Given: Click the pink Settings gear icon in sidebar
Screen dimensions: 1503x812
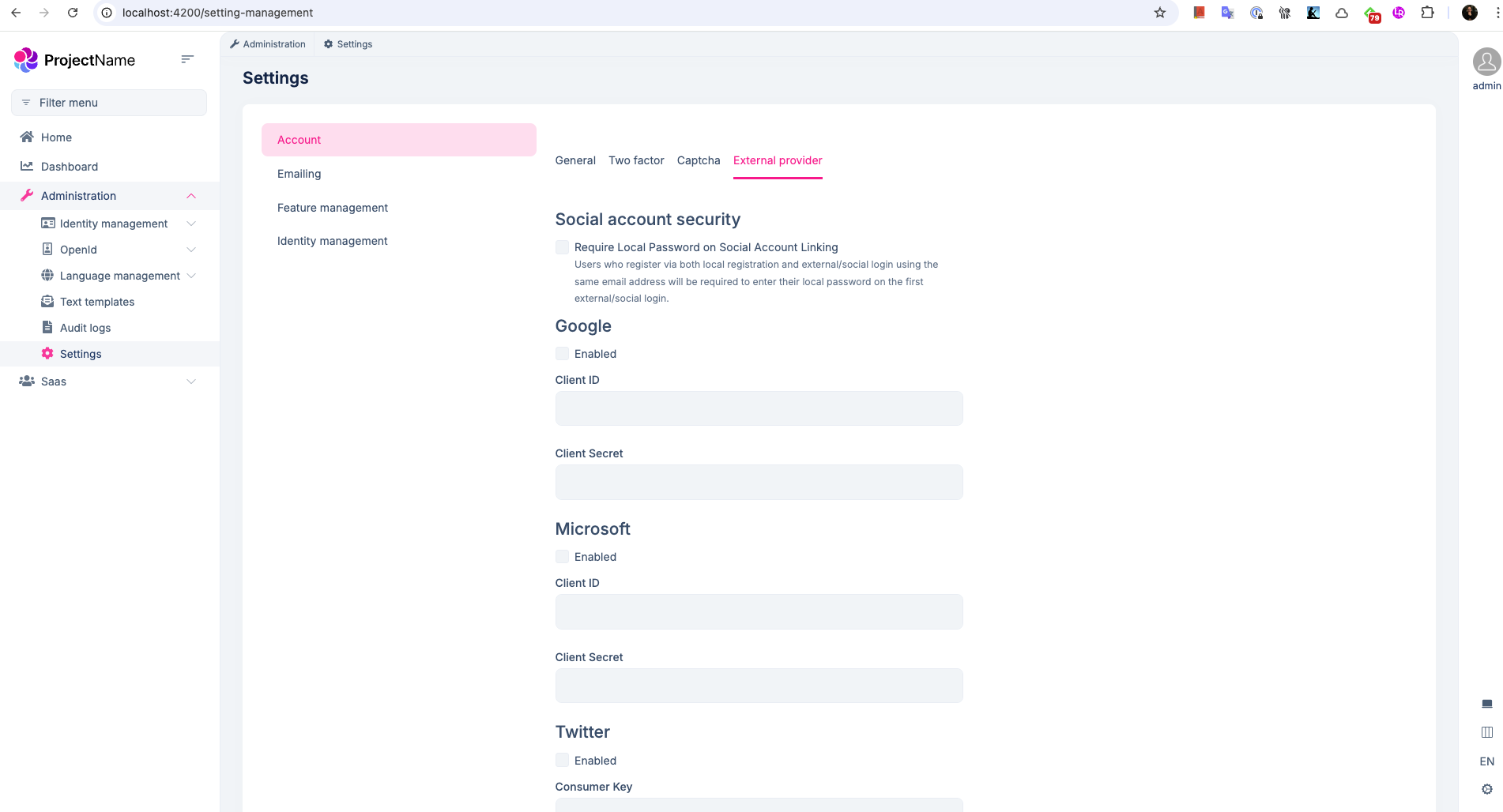Looking at the screenshot, I should pos(47,353).
